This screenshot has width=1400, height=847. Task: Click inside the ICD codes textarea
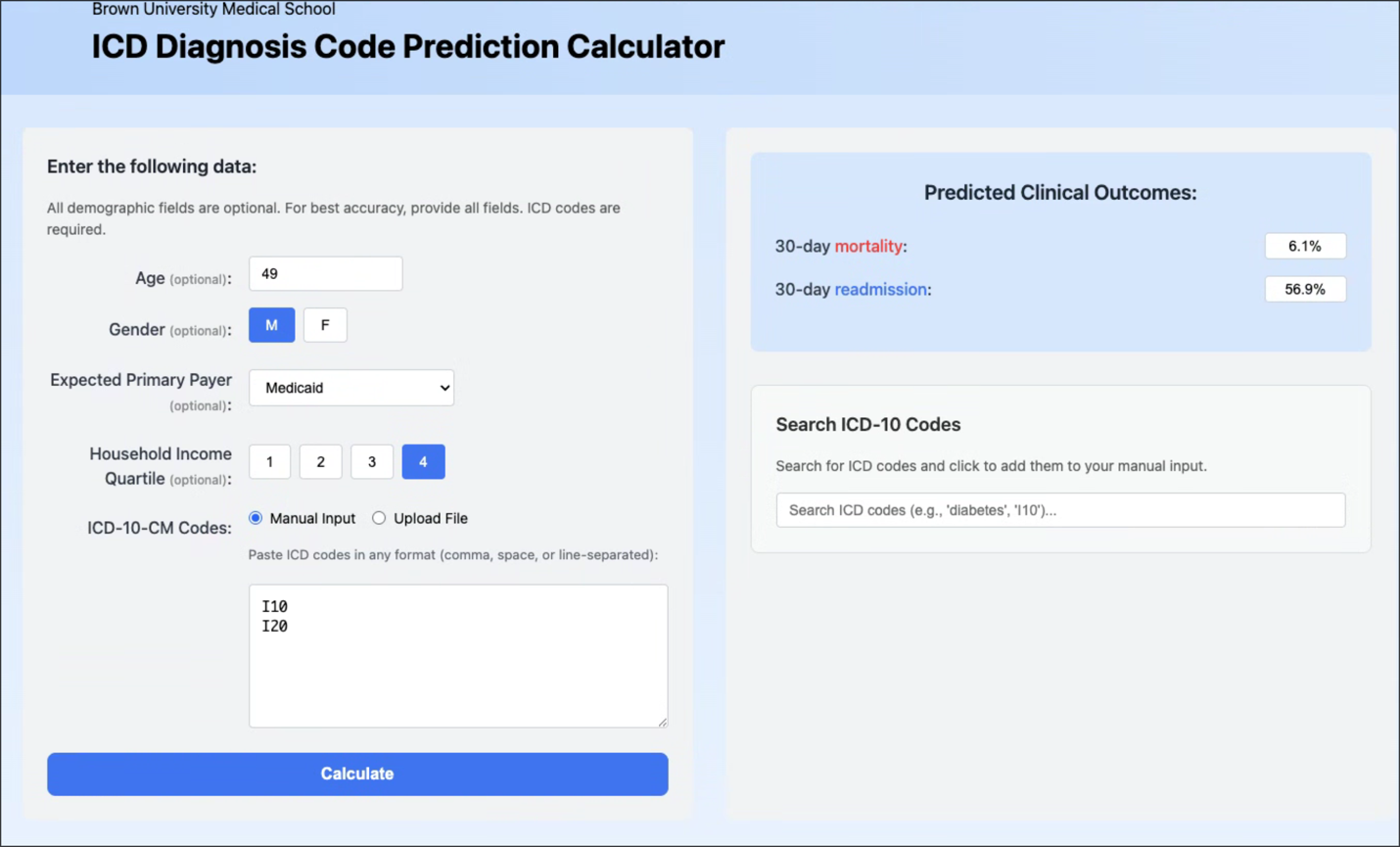457,656
